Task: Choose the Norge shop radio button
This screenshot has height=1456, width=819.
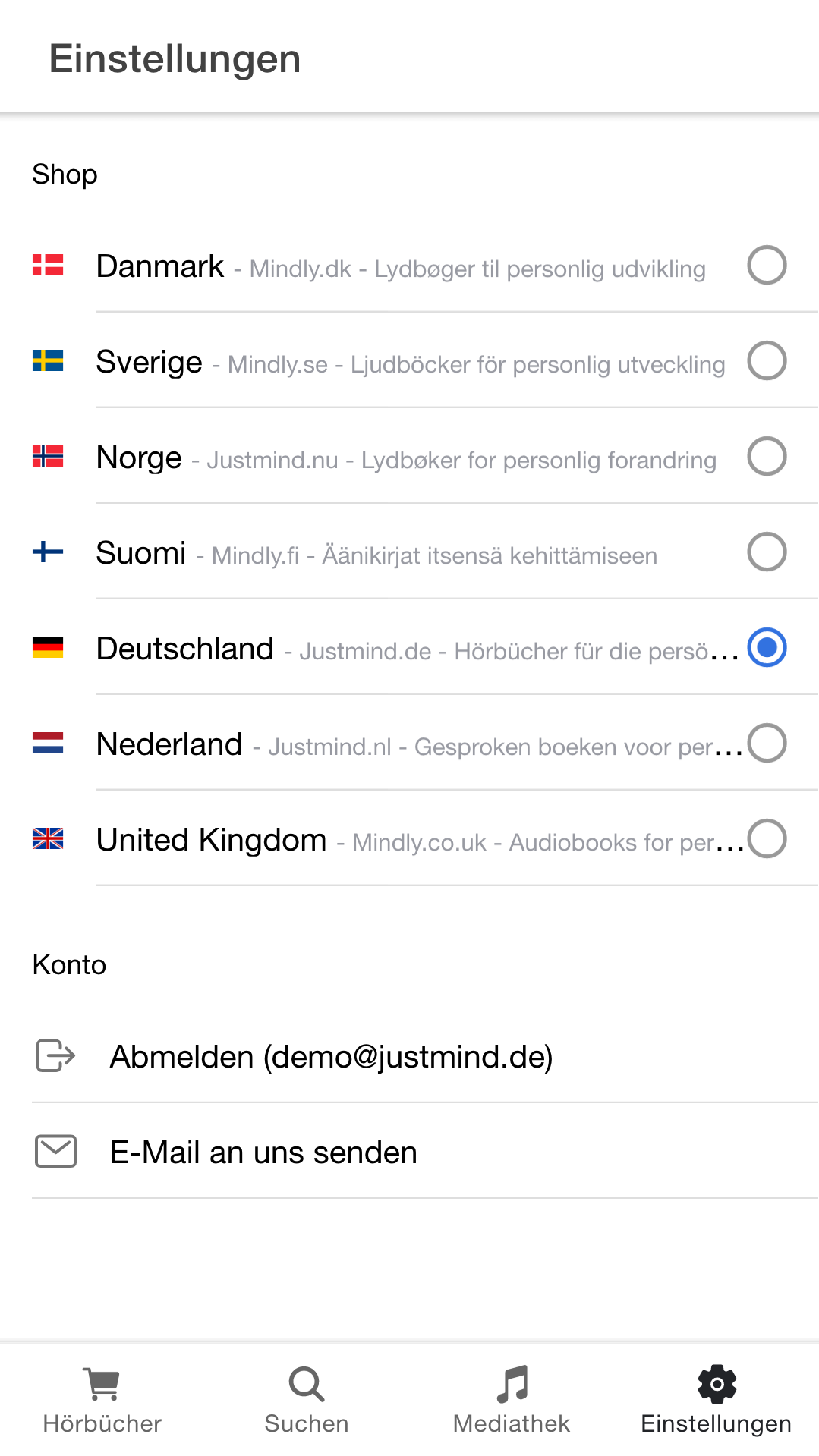Action: (x=767, y=456)
